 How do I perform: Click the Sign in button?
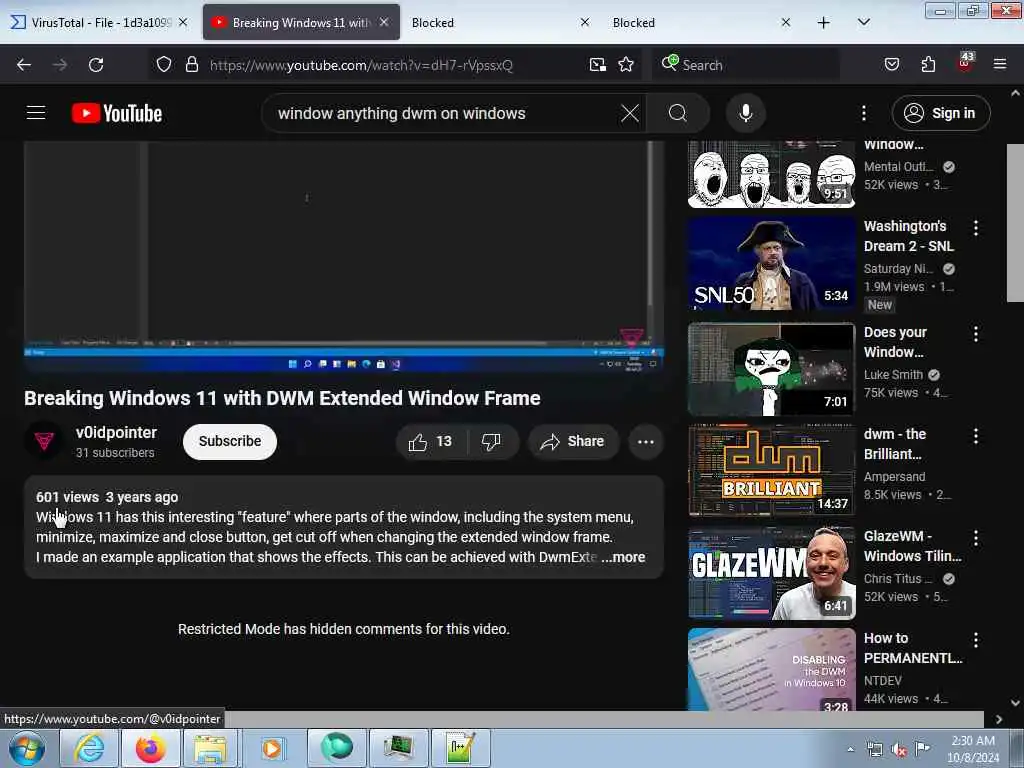point(940,113)
